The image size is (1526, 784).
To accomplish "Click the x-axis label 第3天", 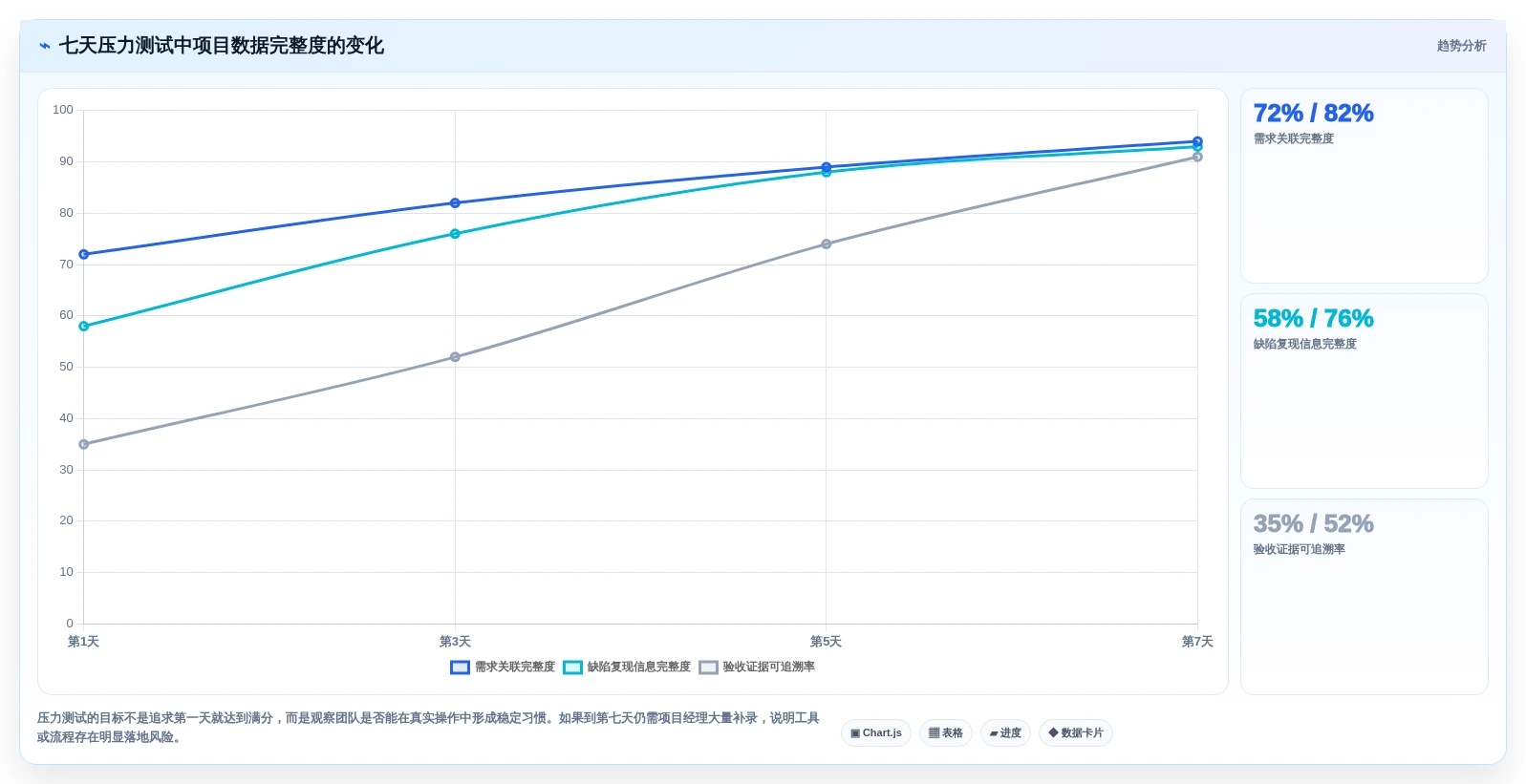I will pyautogui.click(x=455, y=642).
